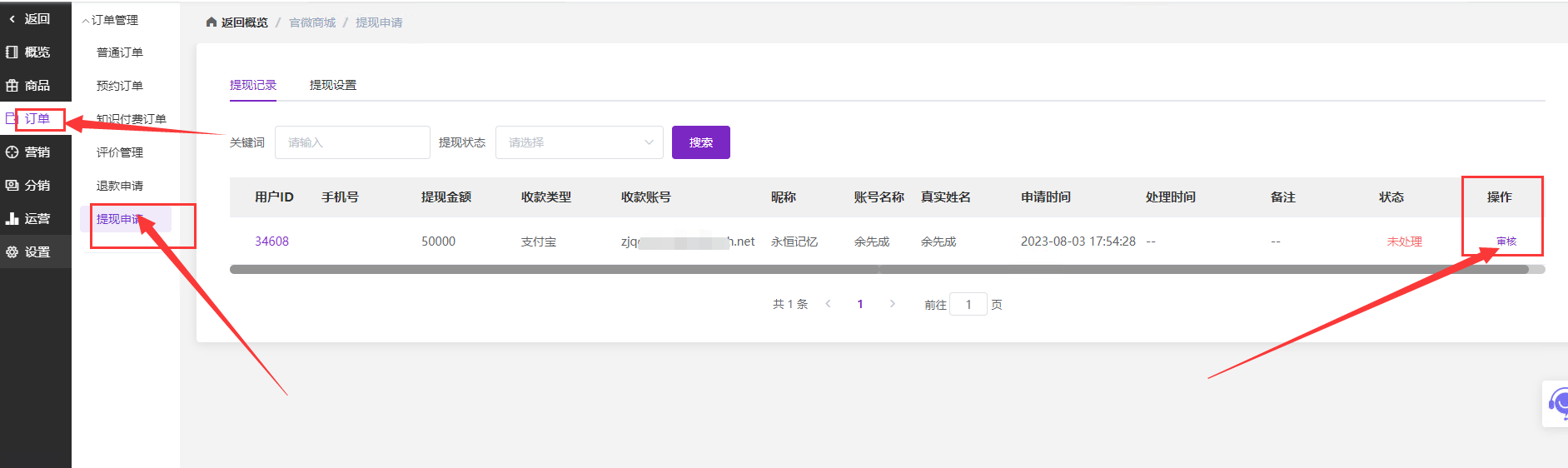Select the 提现记录 tab
The image size is (1568, 468).
coord(252,85)
